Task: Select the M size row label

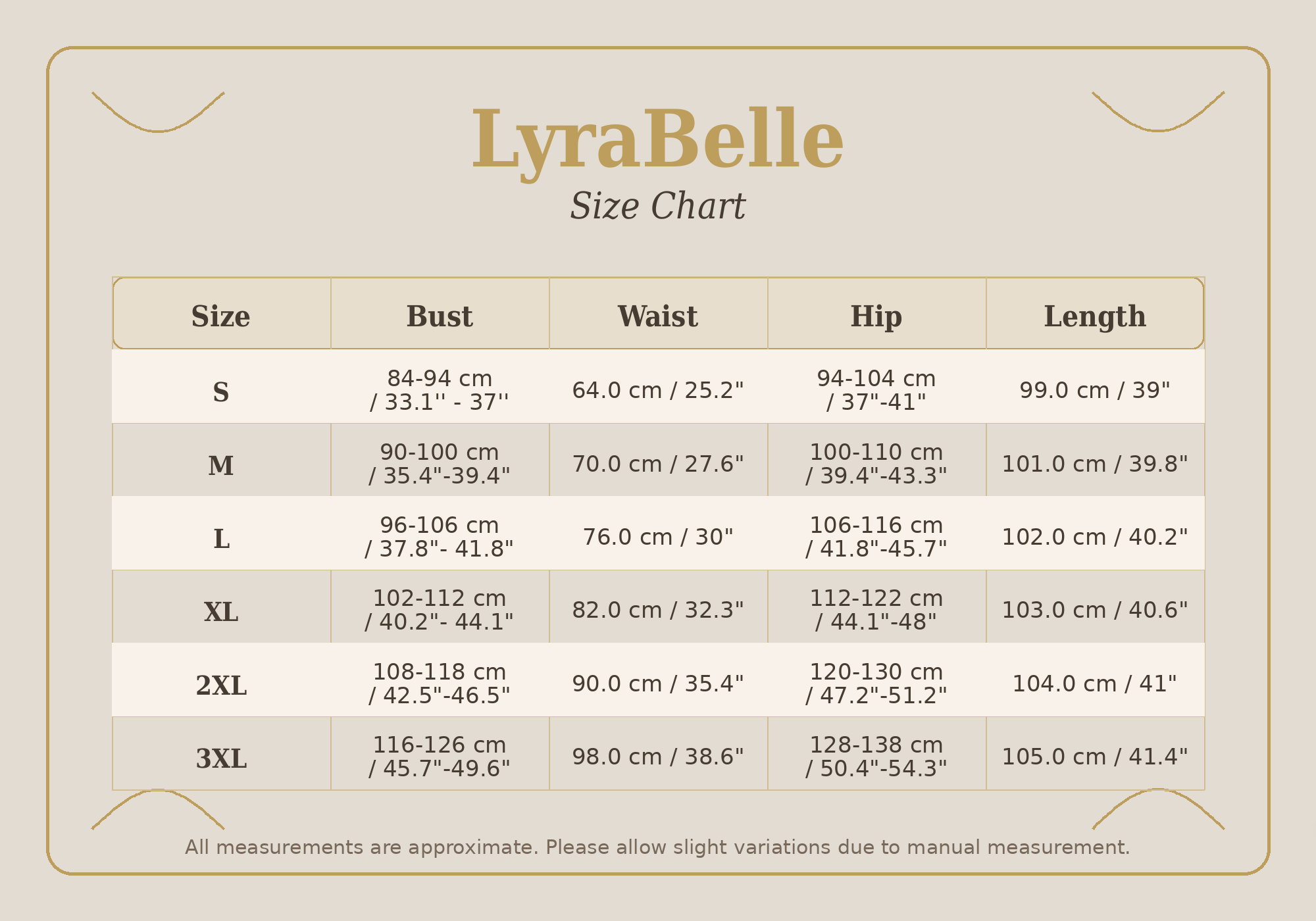Action: click(221, 466)
